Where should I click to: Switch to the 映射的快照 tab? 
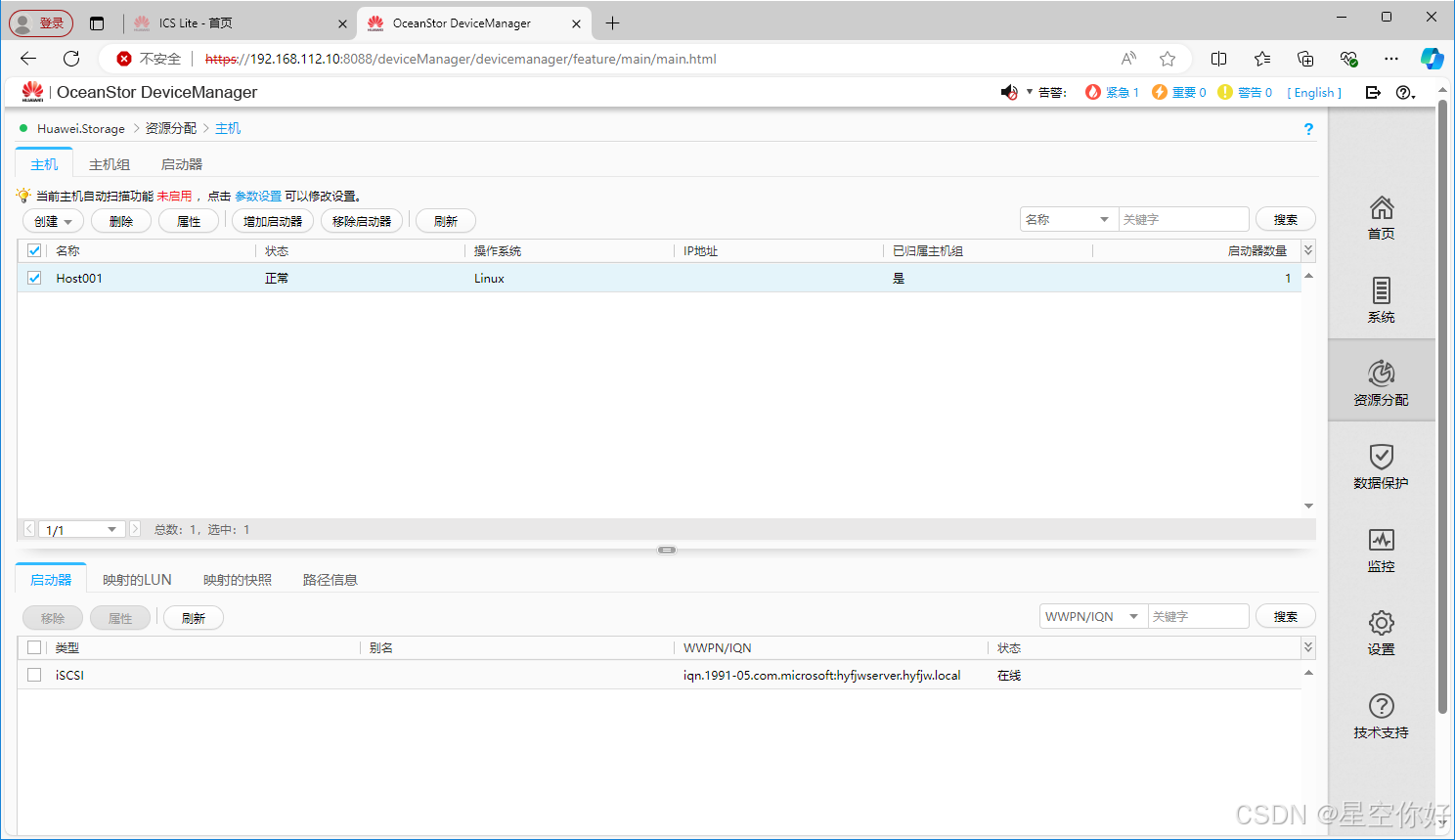click(x=238, y=580)
